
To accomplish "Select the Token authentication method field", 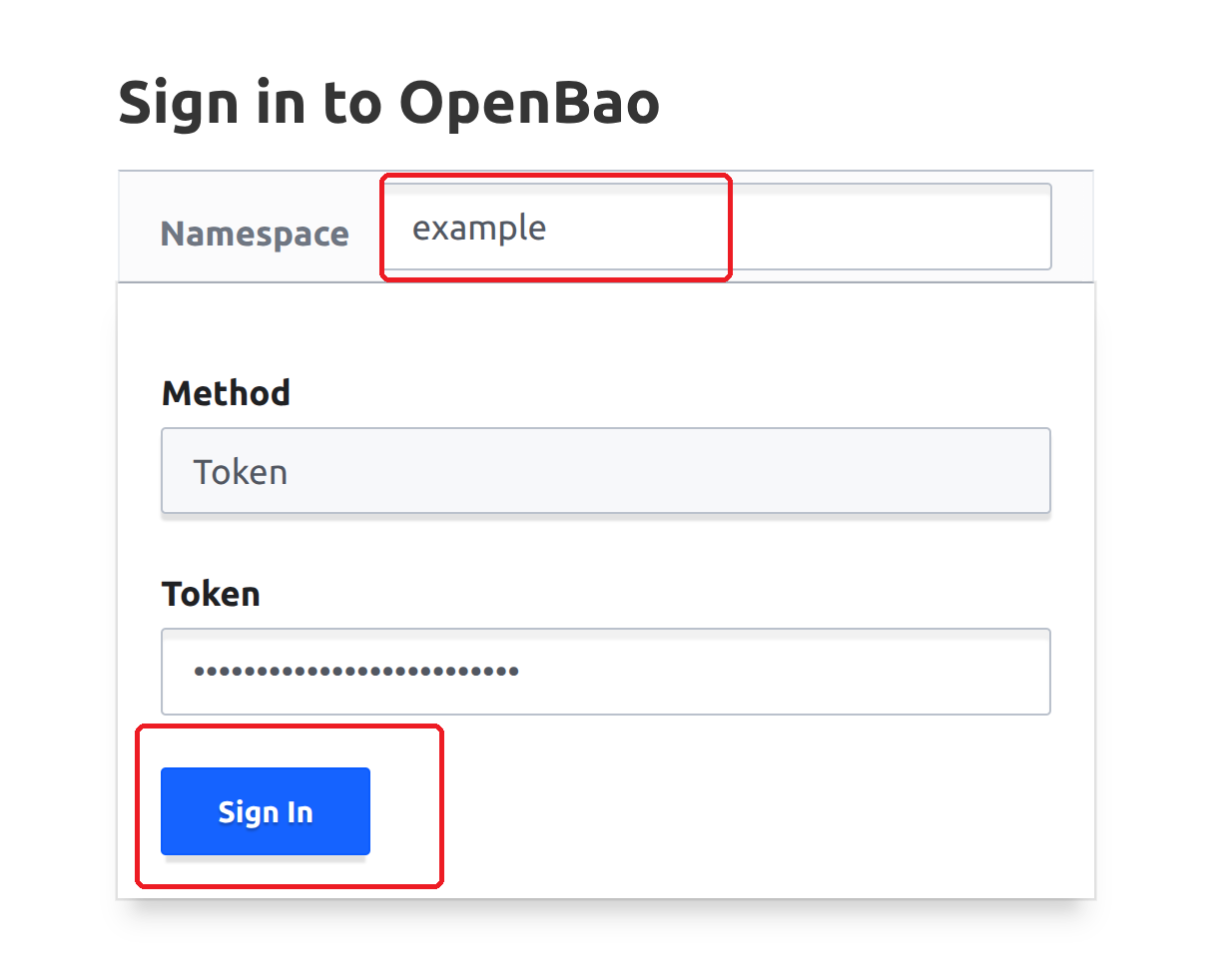I will (605, 470).
